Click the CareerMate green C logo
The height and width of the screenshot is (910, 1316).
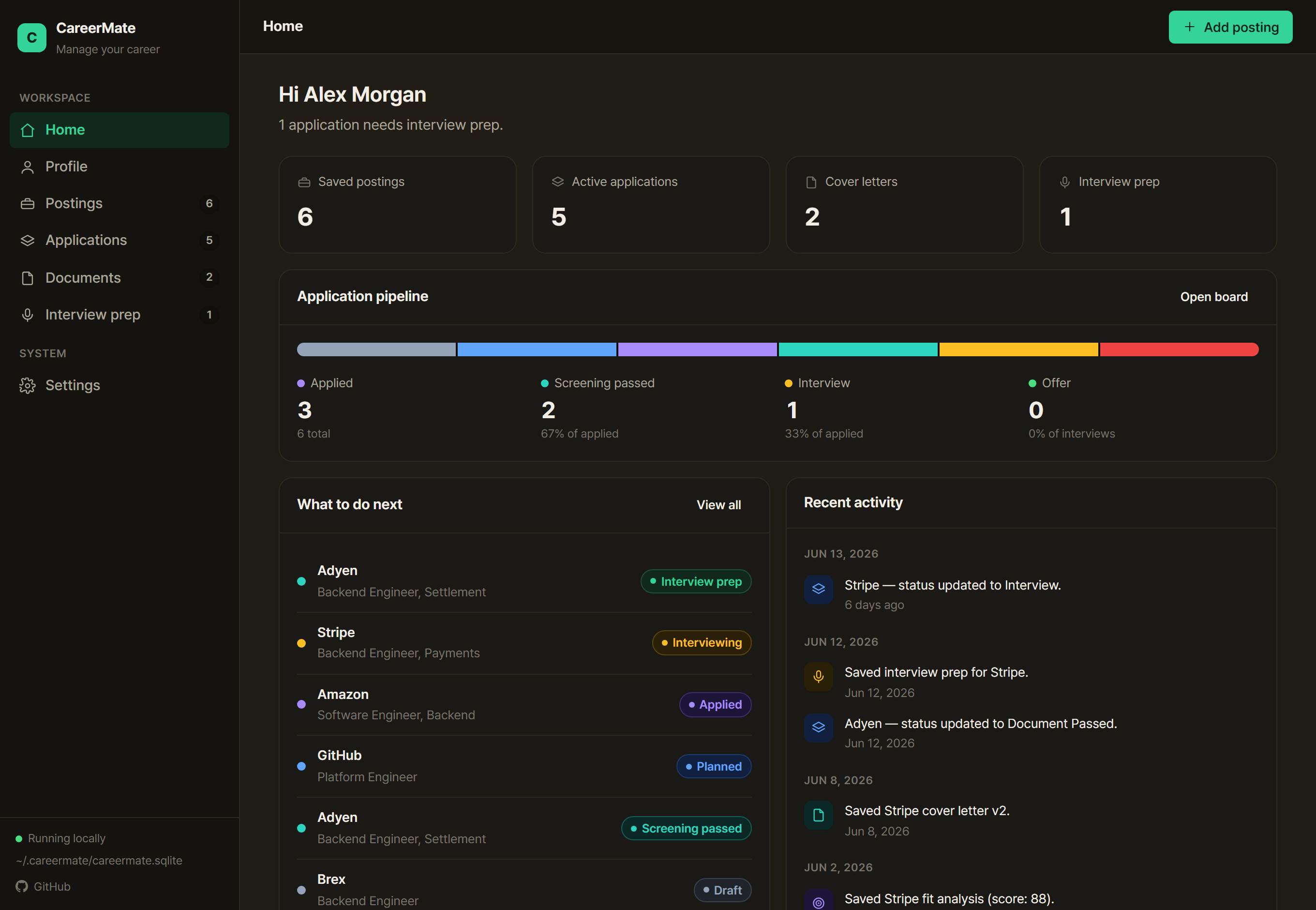(31, 38)
